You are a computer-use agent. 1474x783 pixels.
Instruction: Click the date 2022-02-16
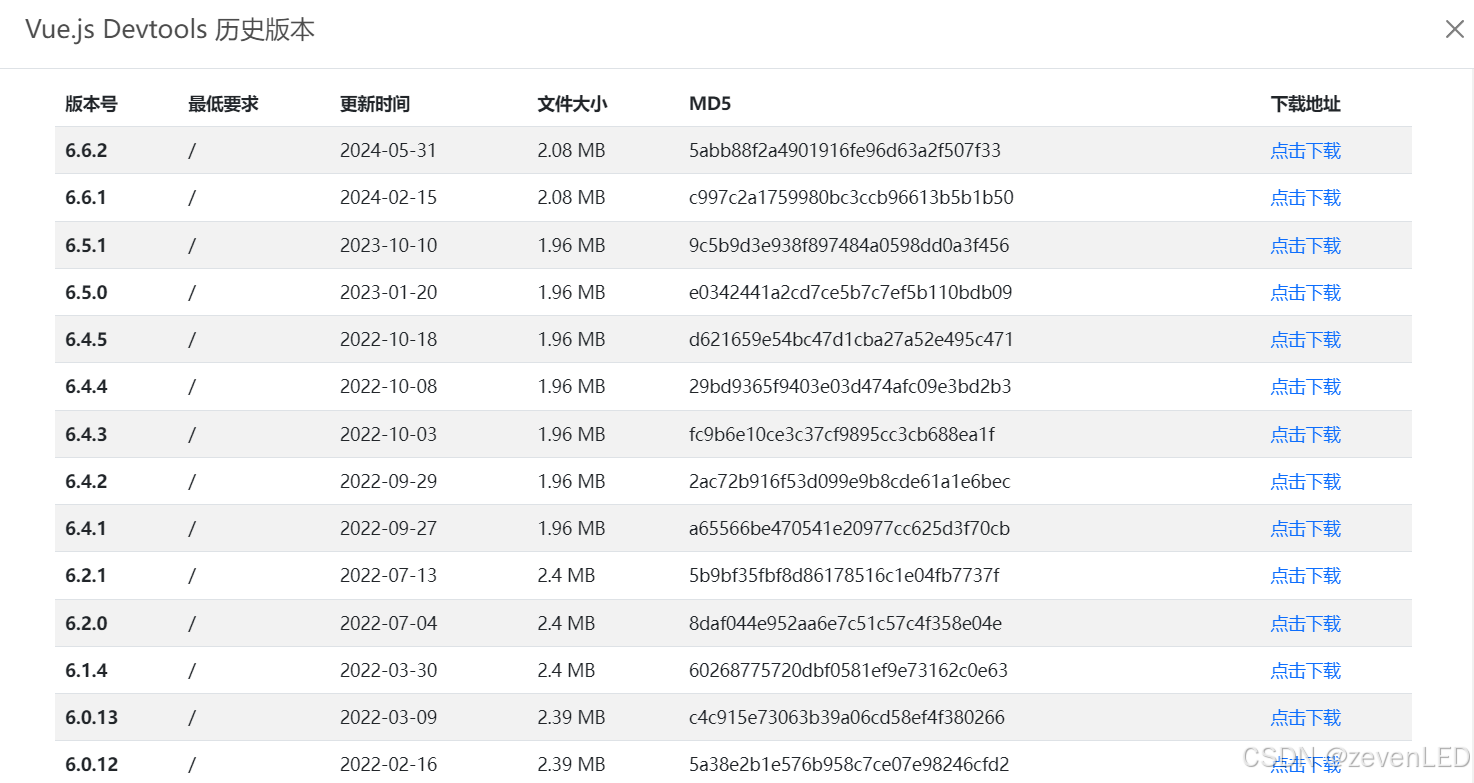pos(388,765)
